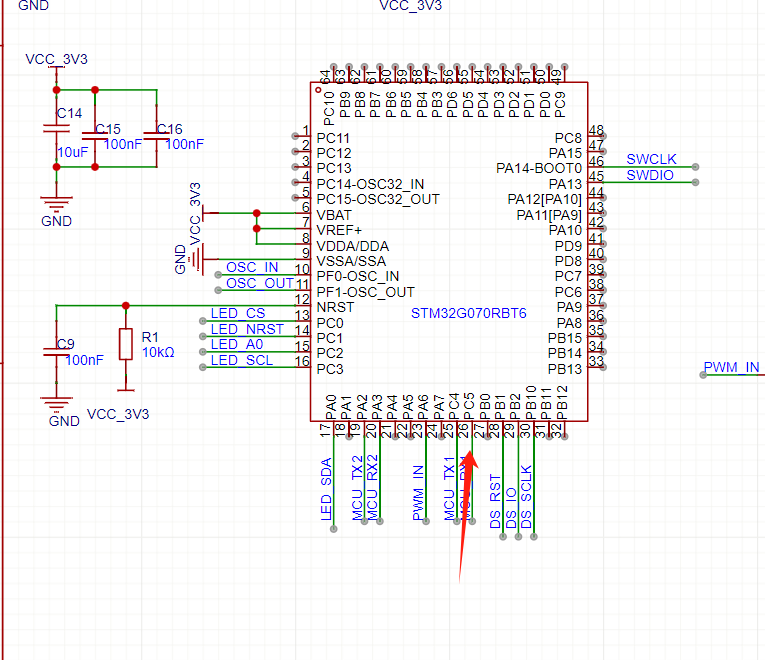This screenshot has height=660, width=765.
Task: Click the GND label under capacitor C9
Action: tap(64, 421)
